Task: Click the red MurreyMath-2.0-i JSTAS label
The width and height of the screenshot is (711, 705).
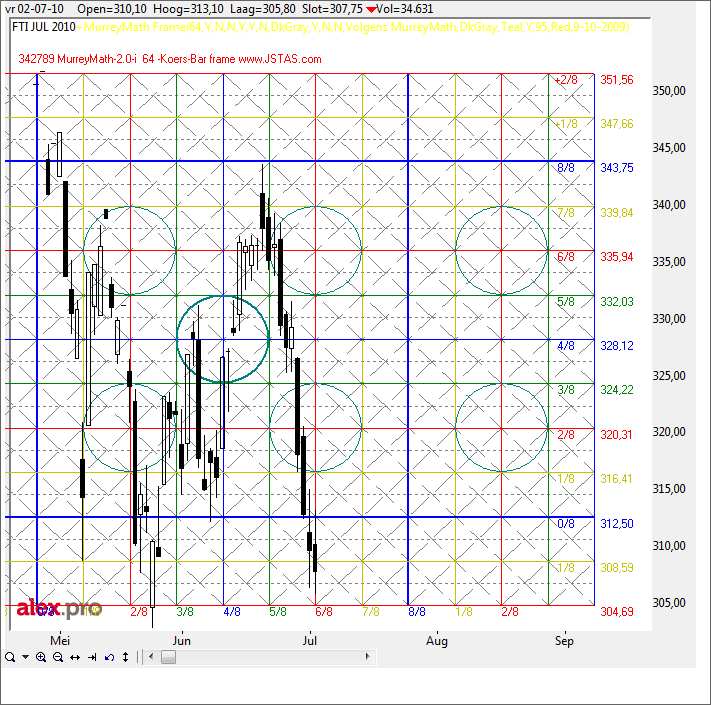Action: tap(170, 60)
